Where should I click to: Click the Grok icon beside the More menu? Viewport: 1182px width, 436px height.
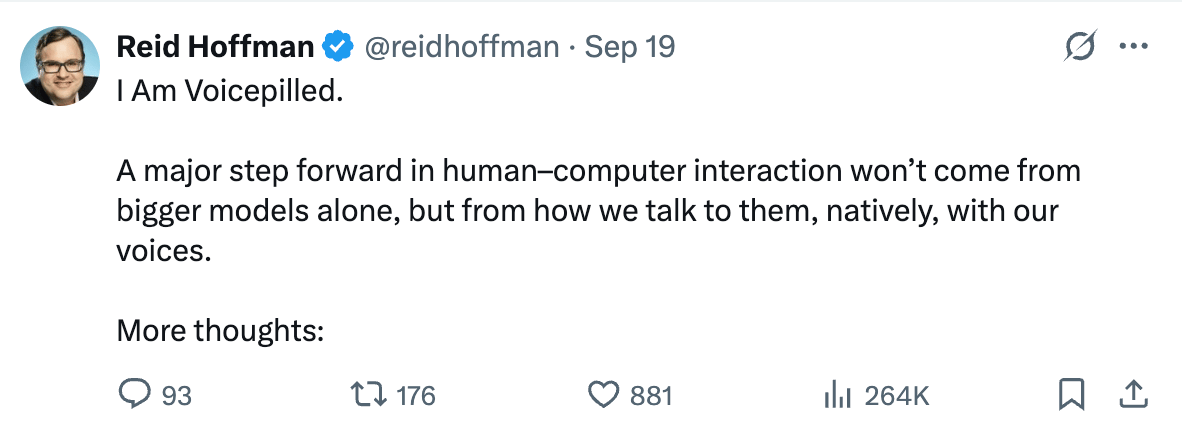[1081, 46]
